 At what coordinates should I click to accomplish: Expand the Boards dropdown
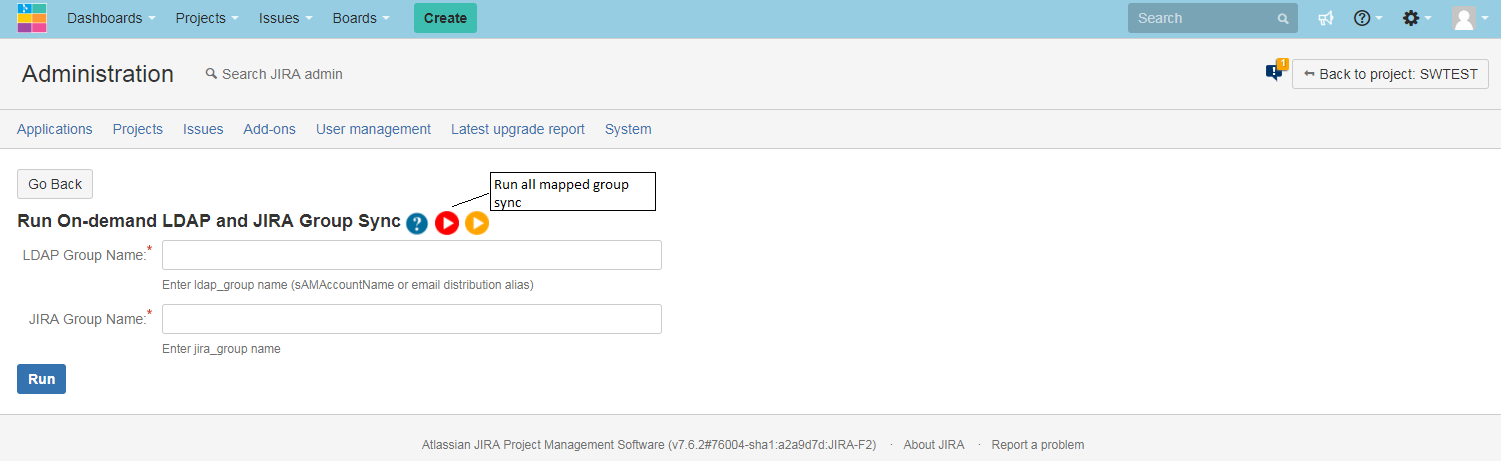click(x=361, y=18)
